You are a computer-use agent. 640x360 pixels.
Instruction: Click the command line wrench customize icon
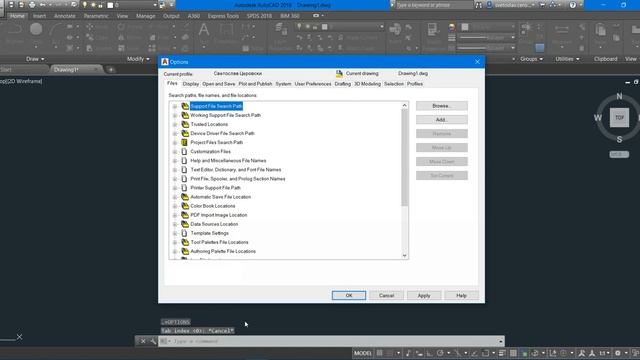(153, 341)
